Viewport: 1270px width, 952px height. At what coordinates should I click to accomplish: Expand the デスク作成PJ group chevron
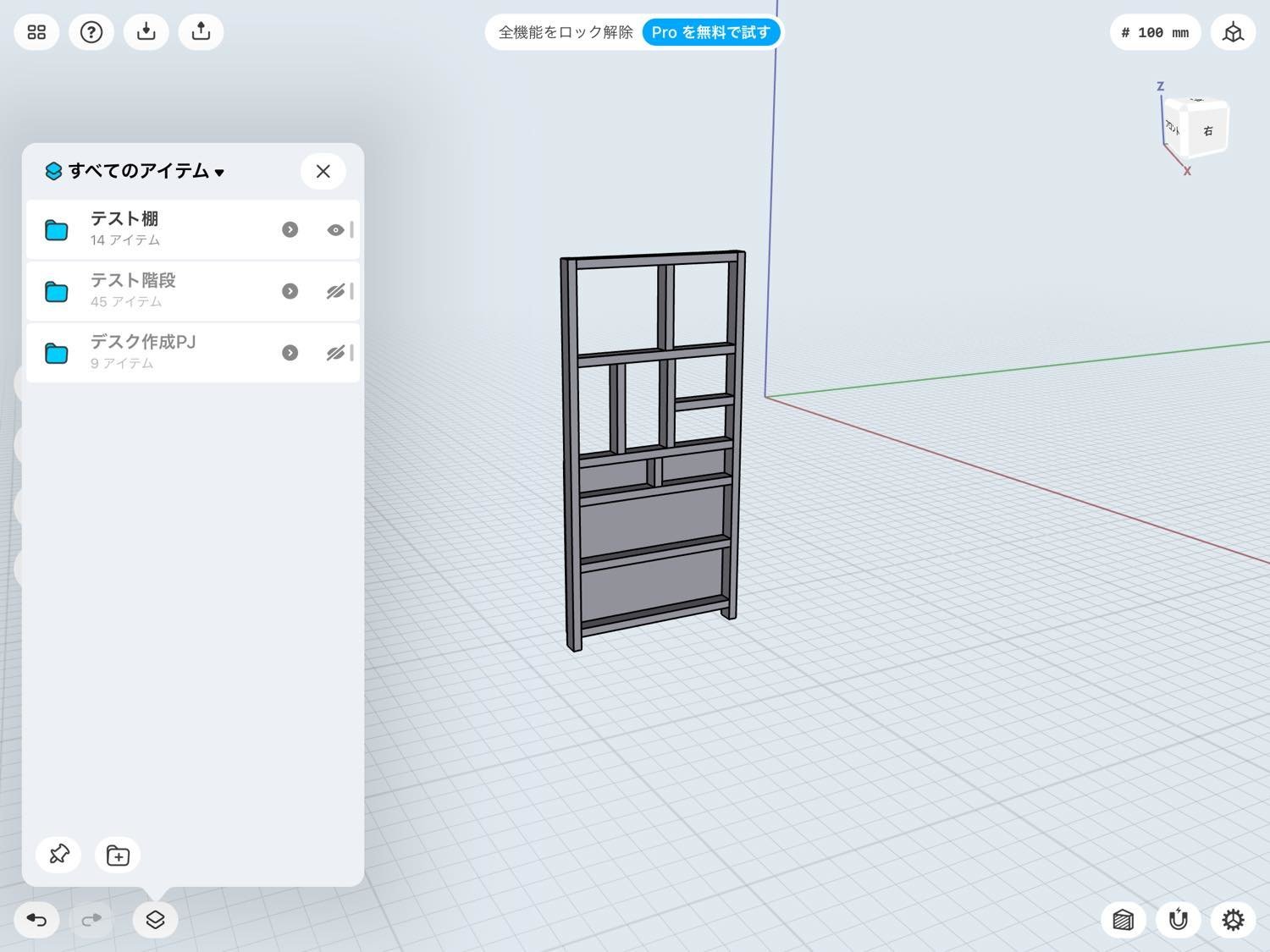point(290,352)
